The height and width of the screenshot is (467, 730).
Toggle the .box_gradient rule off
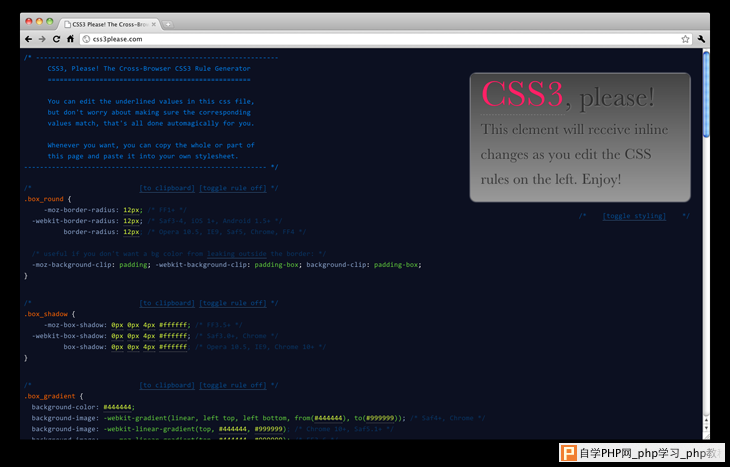click(x=233, y=386)
